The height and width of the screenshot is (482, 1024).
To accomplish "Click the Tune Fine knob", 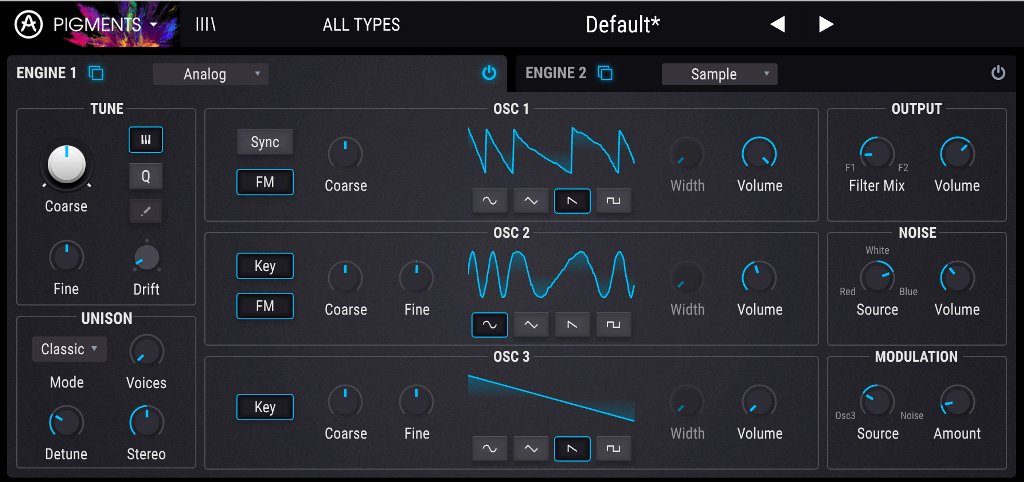I will pyautogui.click(x=66, y=257).
